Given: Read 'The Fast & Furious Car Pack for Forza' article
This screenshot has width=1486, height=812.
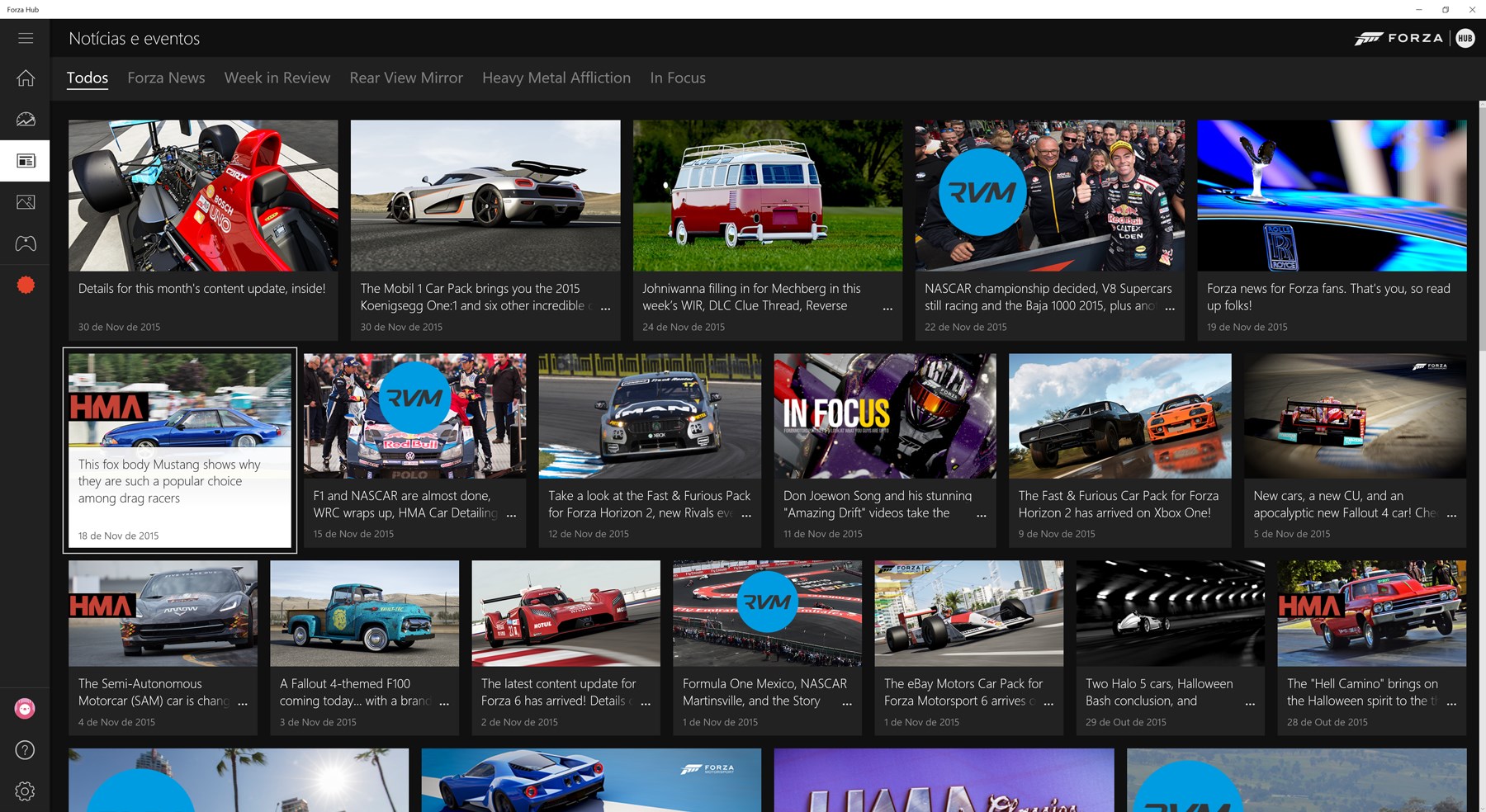Looking at the screenshot, I should (x=1119, y=504).
